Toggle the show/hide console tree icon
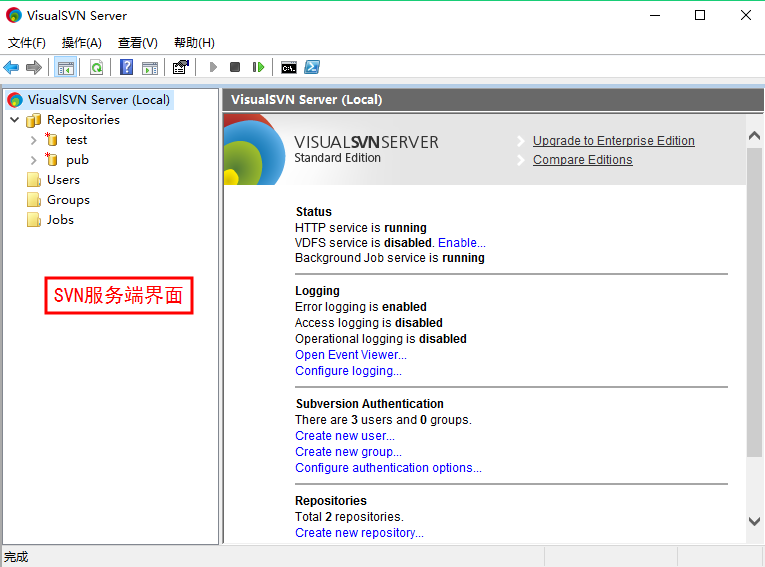765x567 pixels. (66, 67)
